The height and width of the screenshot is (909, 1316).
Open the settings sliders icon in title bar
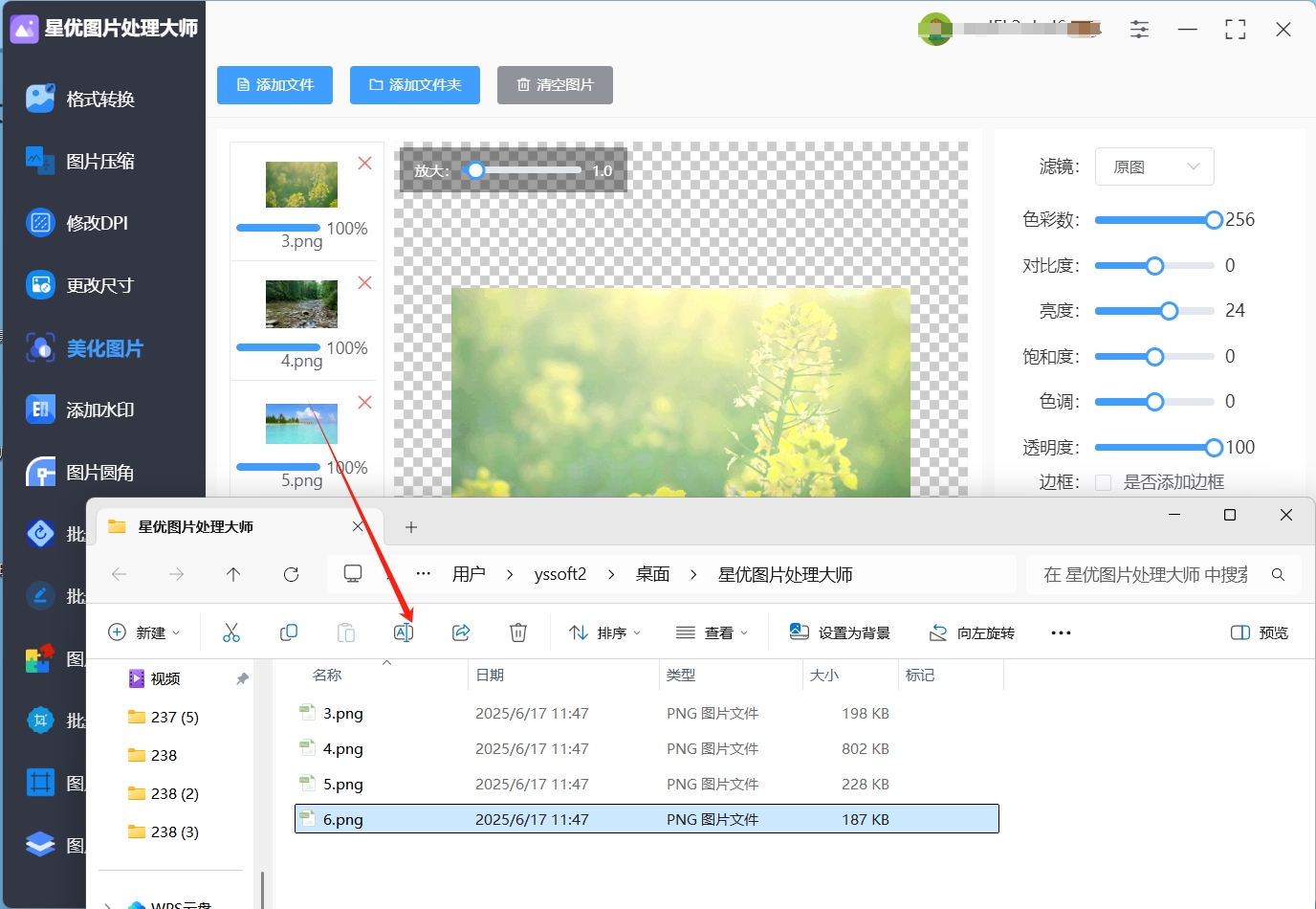(1139, 30)
